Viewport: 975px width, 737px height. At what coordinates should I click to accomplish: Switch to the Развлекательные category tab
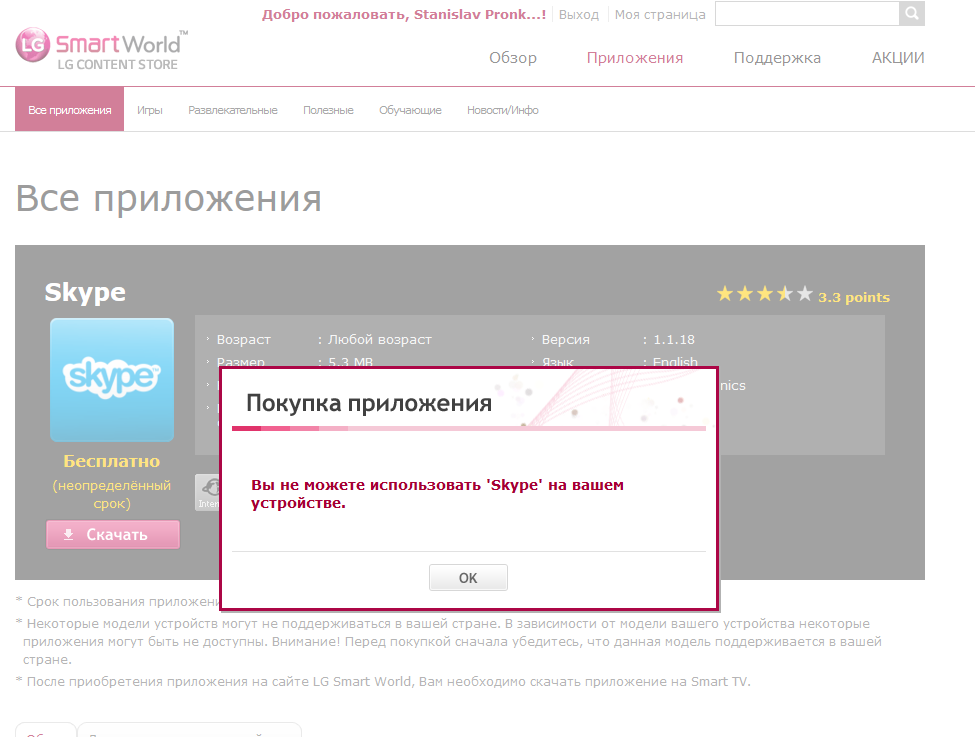click(233, 110)
